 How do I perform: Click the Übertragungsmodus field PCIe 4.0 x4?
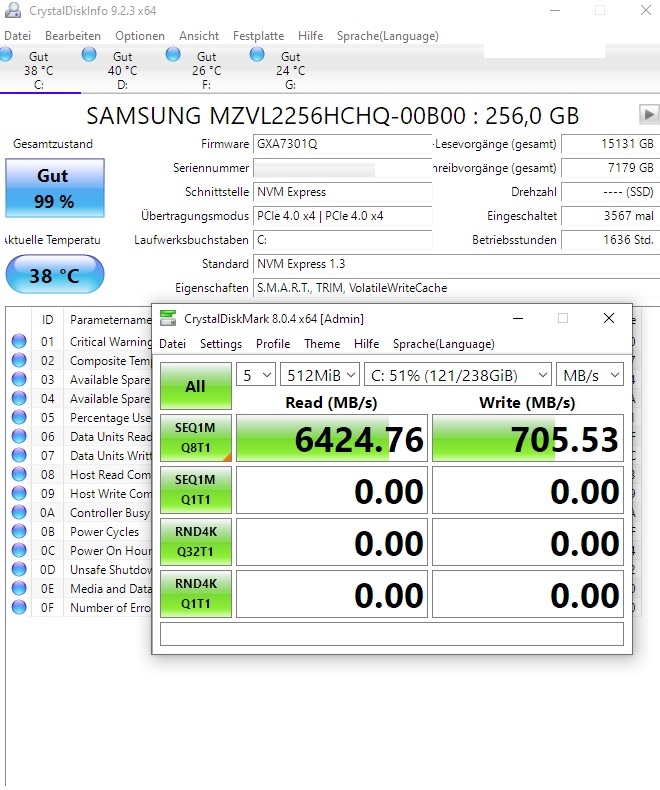(x=343, y=216)
